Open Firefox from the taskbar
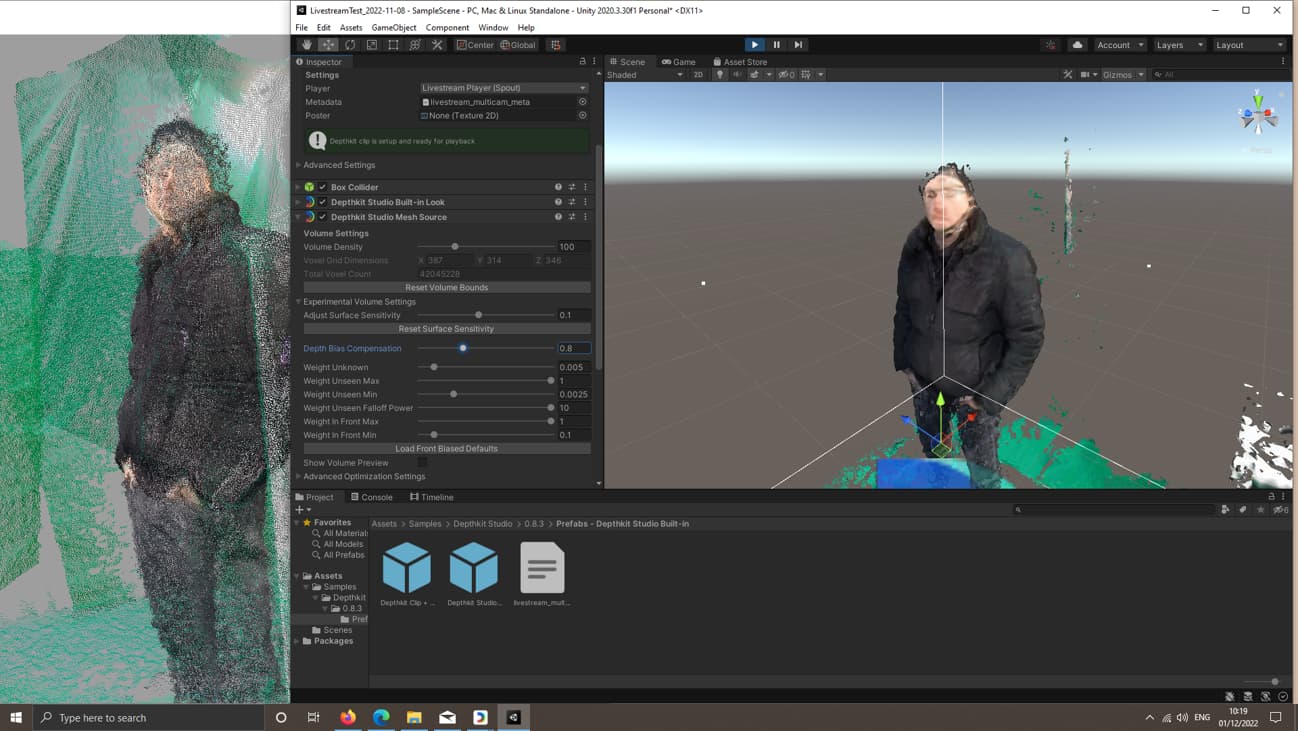The height and width of the screenshot is (731, 1298). coord(348,717)
